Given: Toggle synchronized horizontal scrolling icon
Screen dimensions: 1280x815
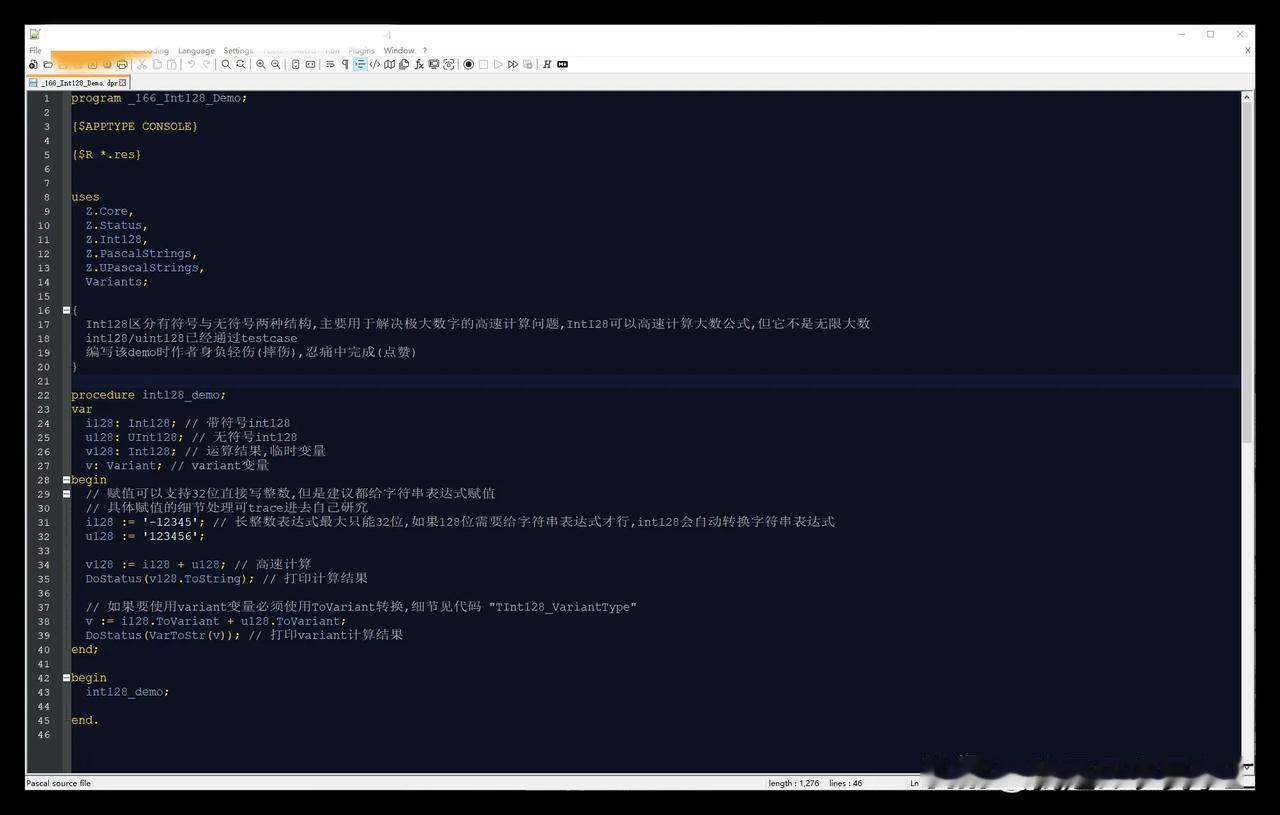Looking at the screenshot, I should (x=310, y=64).
